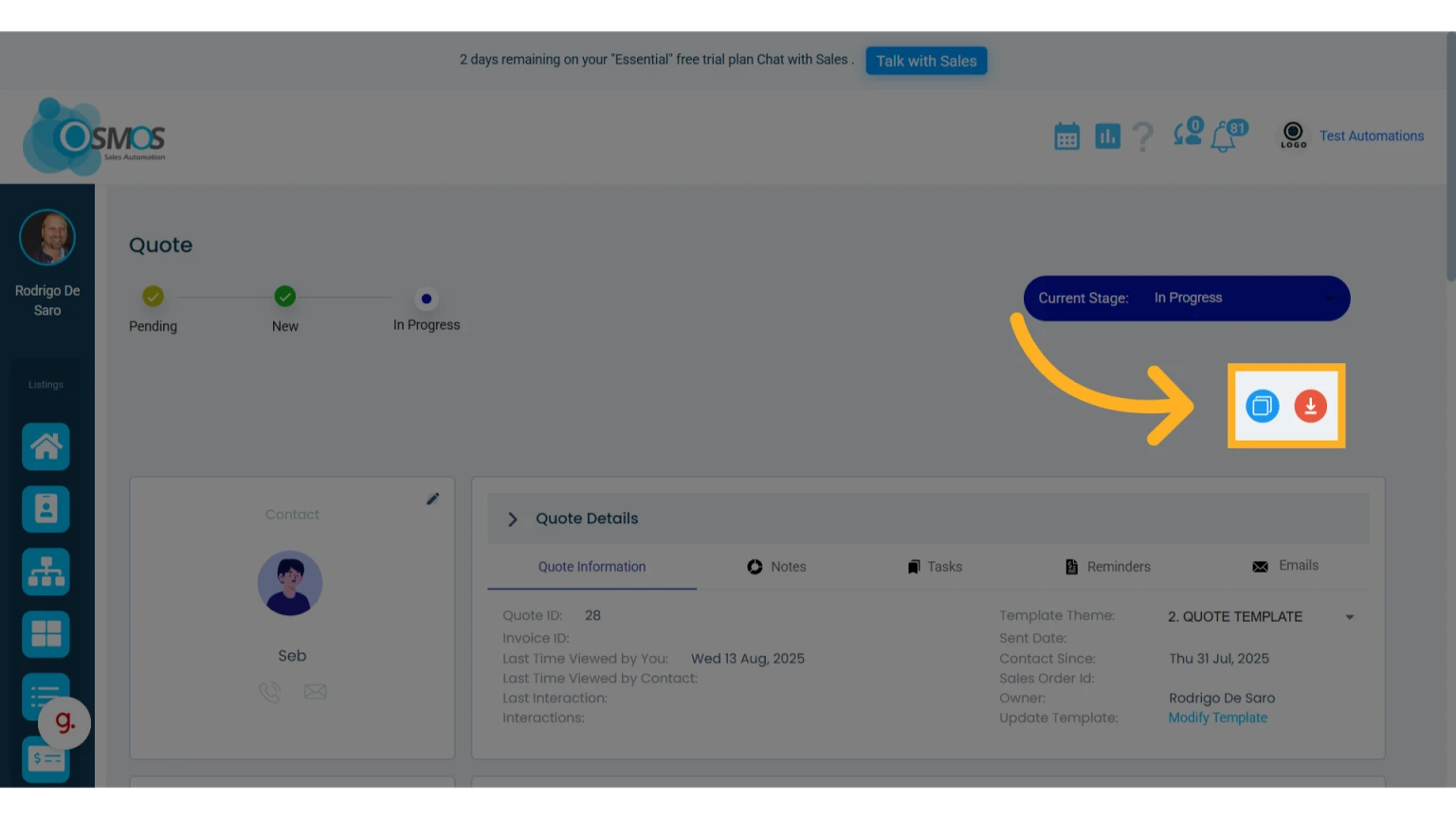Select the In Progress stage marker
Image resolution: width=1456 pixels, height=819 pixels.
pos(427,299)
